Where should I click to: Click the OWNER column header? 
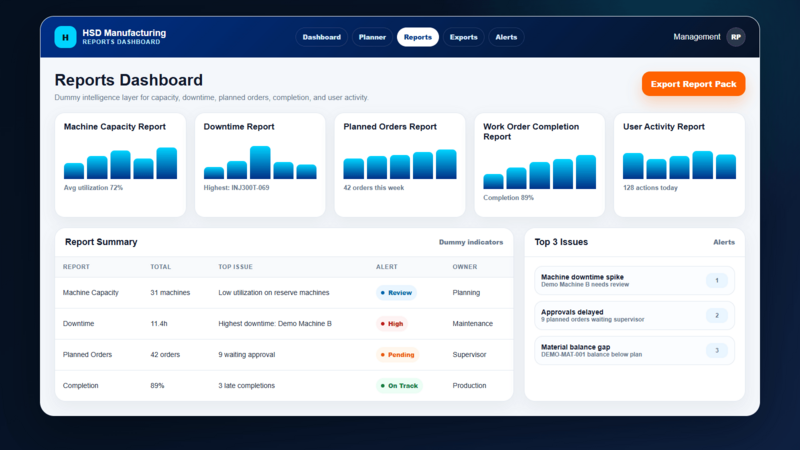[465, 267]
